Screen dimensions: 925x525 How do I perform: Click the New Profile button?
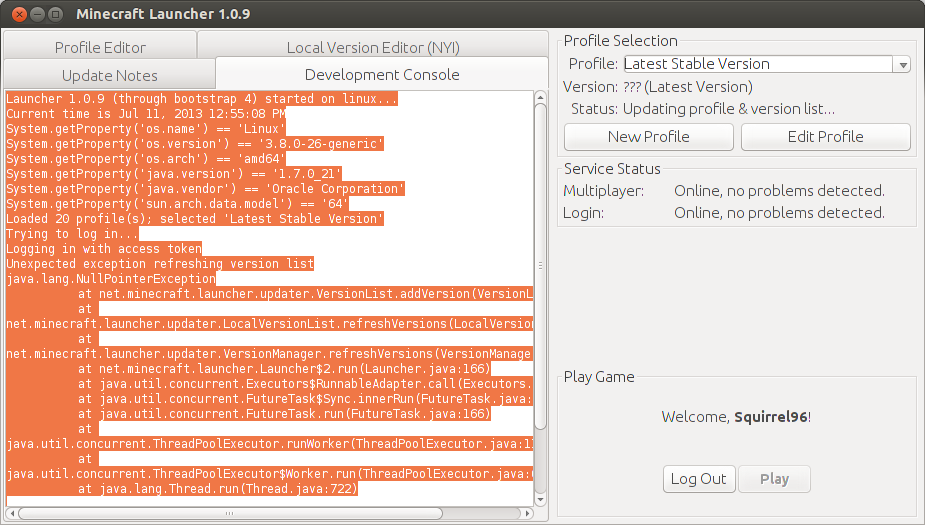[x=648, y=136]
